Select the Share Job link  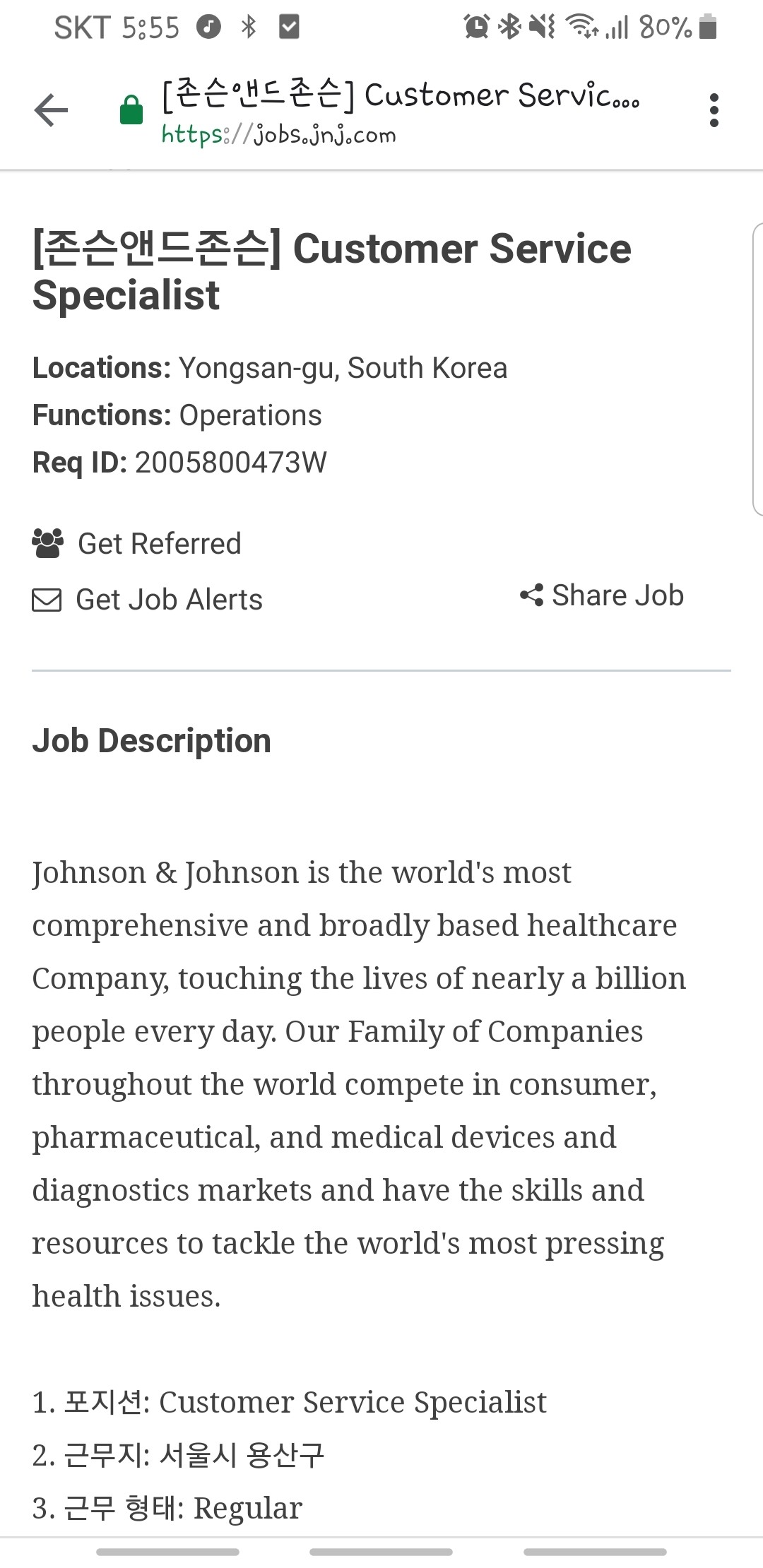(x=617, y=595)
